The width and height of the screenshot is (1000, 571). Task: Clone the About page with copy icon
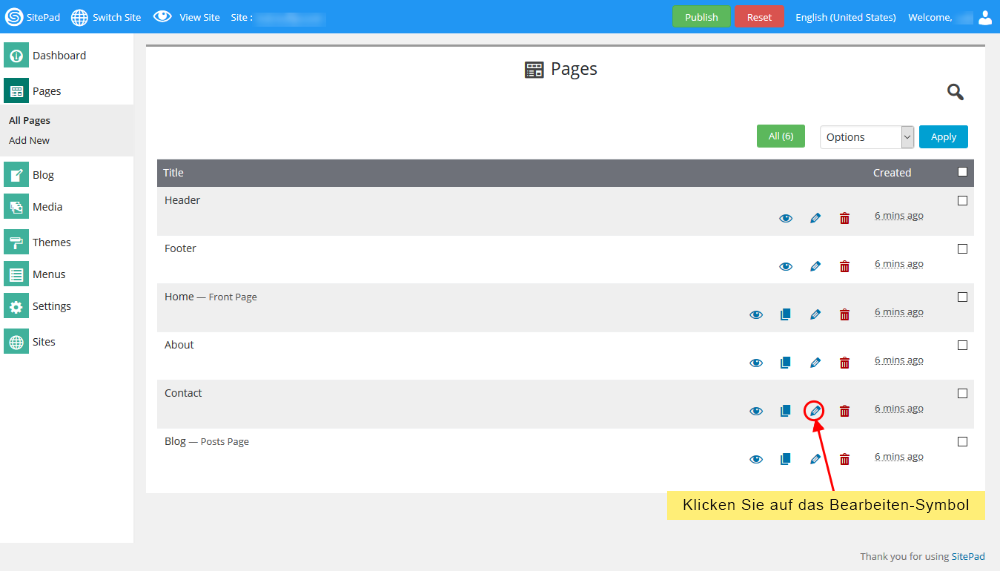(785, 362)
